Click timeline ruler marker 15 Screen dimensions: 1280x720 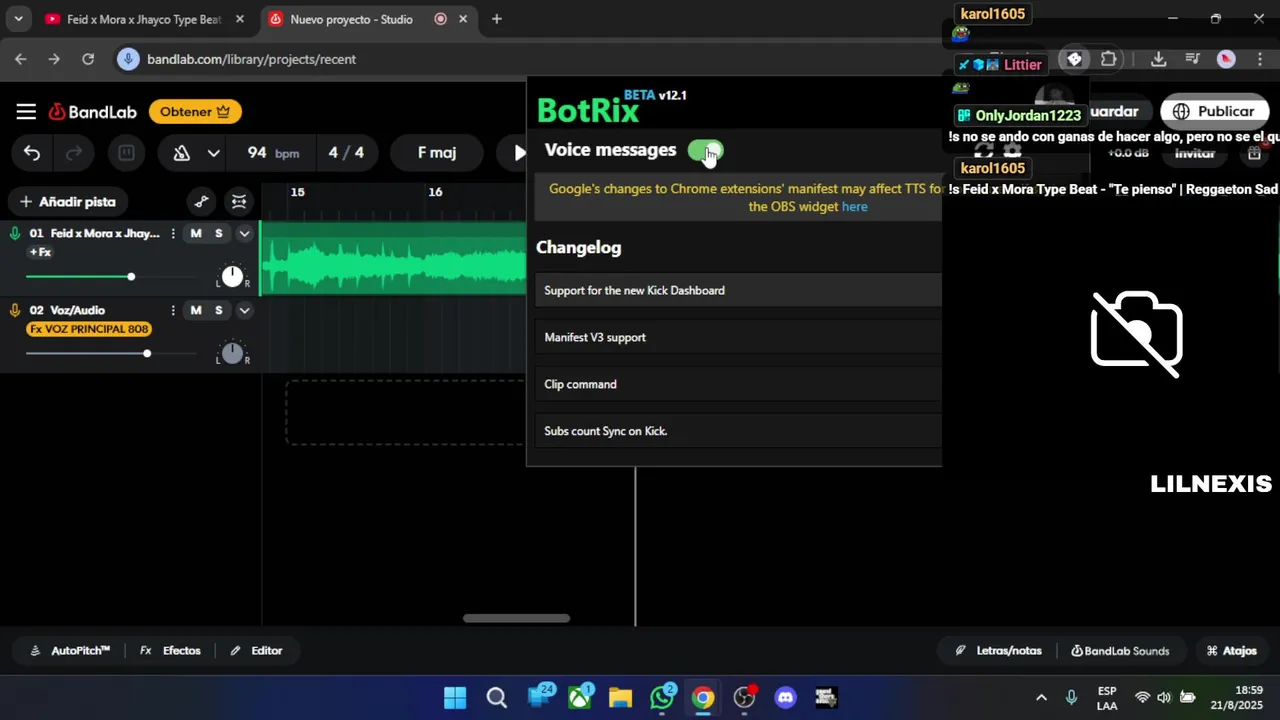[297, 192]
